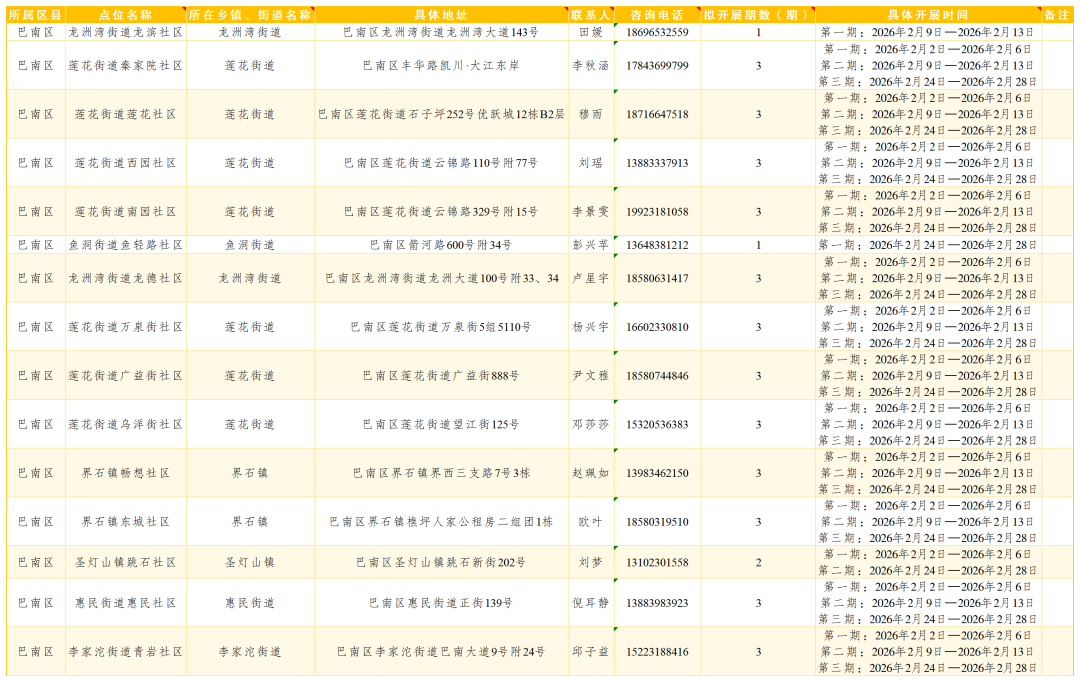Viewport: 1080px width, 682px height.
Task: Select the 具体地址 column header
Action: pos(441,15)
